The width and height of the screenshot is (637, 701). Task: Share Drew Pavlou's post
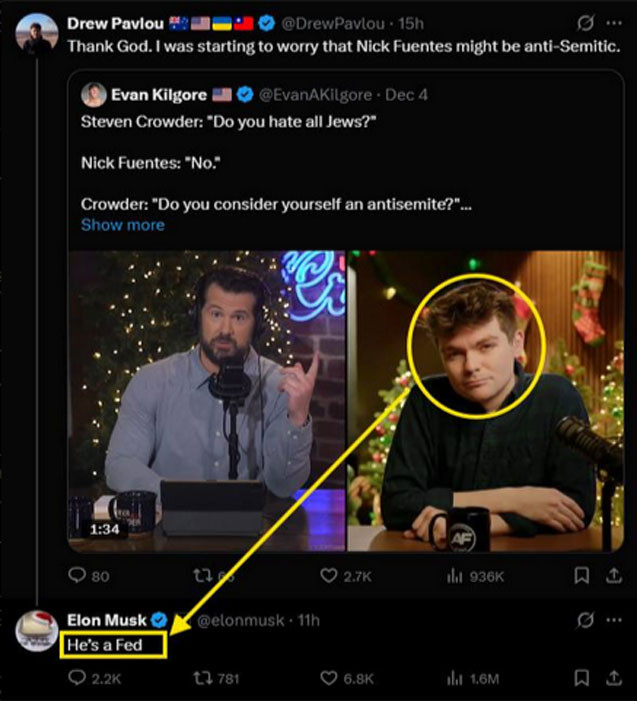(614, 576)
